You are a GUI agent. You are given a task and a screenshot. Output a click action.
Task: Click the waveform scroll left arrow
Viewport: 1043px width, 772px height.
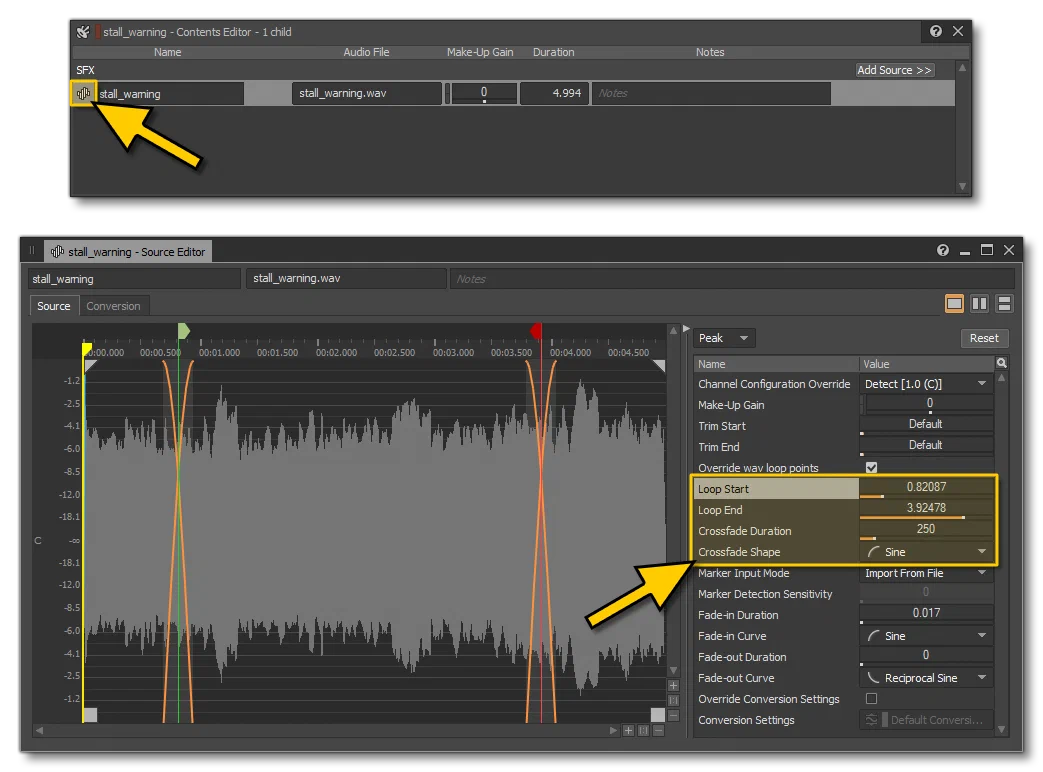[x=39, y=730]
